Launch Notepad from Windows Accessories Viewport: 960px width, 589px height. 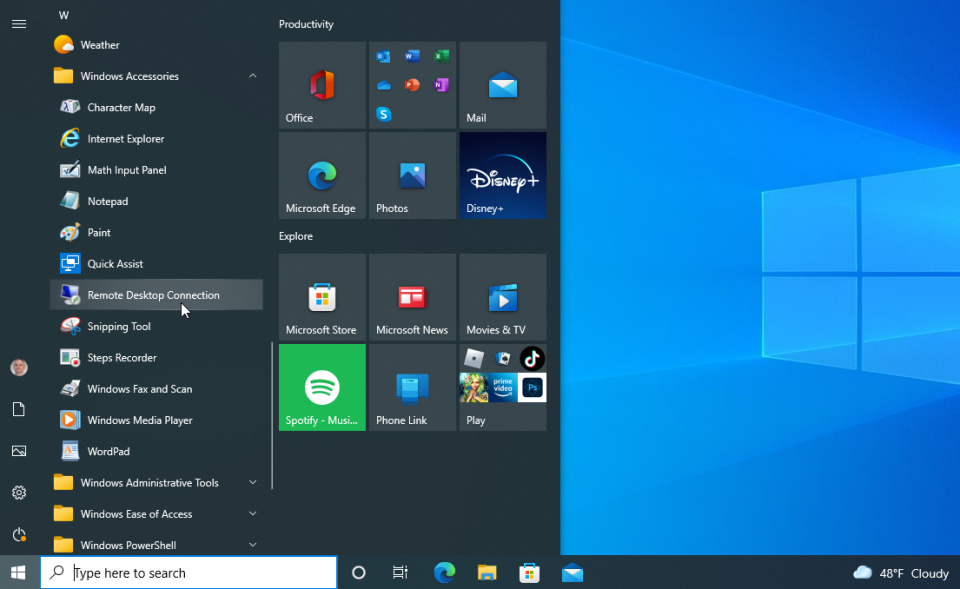click(107, 201)
